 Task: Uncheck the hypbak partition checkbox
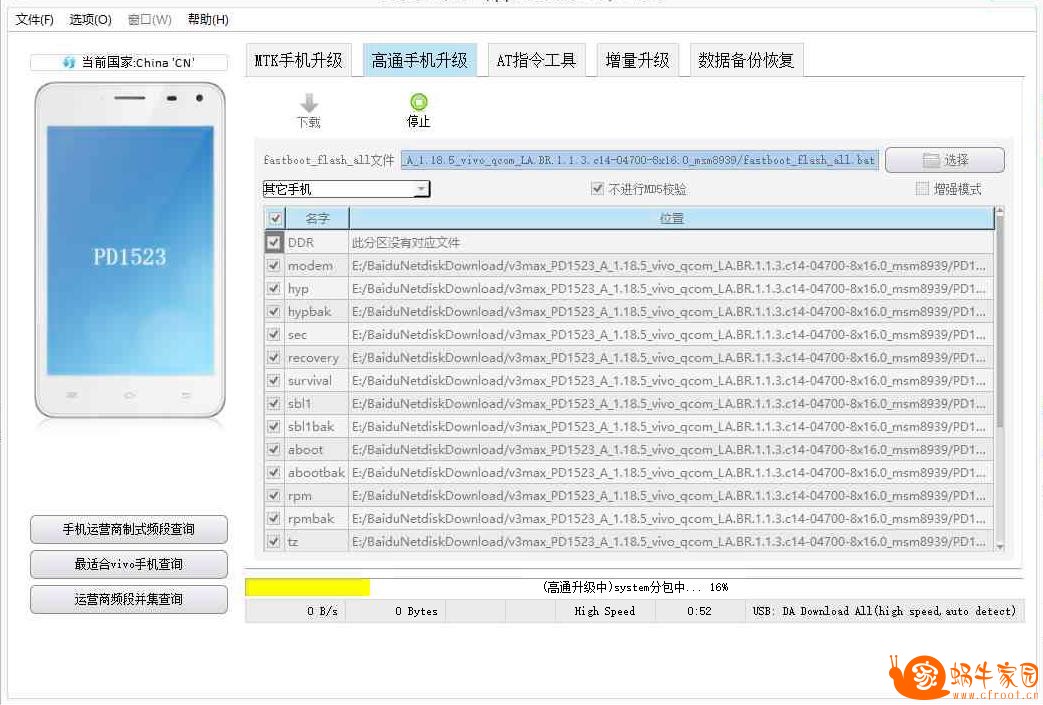click(273, 311)
